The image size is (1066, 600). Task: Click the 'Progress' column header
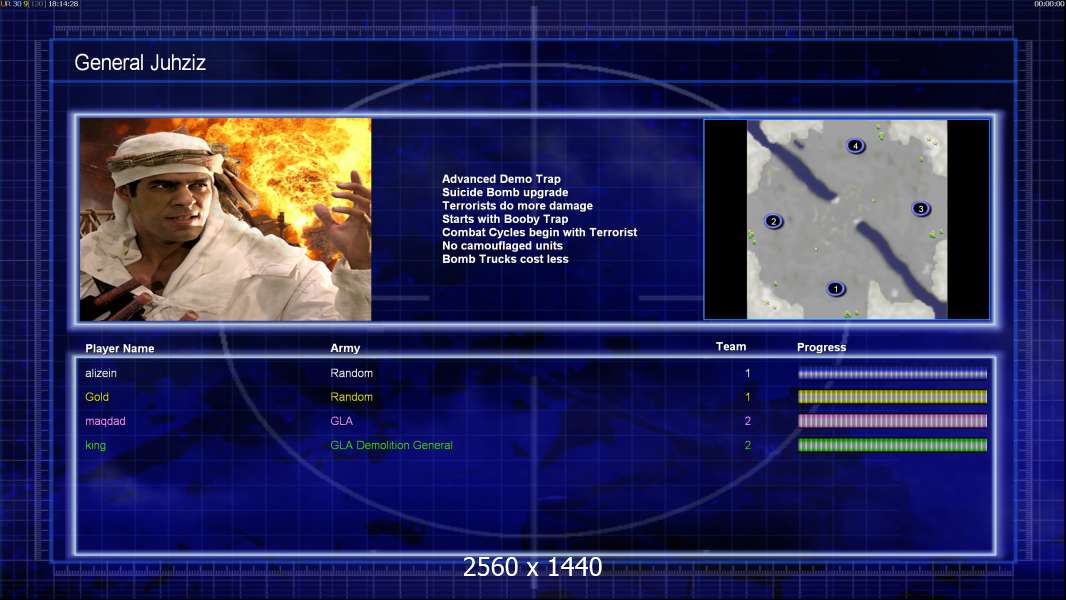click(821, 347)
